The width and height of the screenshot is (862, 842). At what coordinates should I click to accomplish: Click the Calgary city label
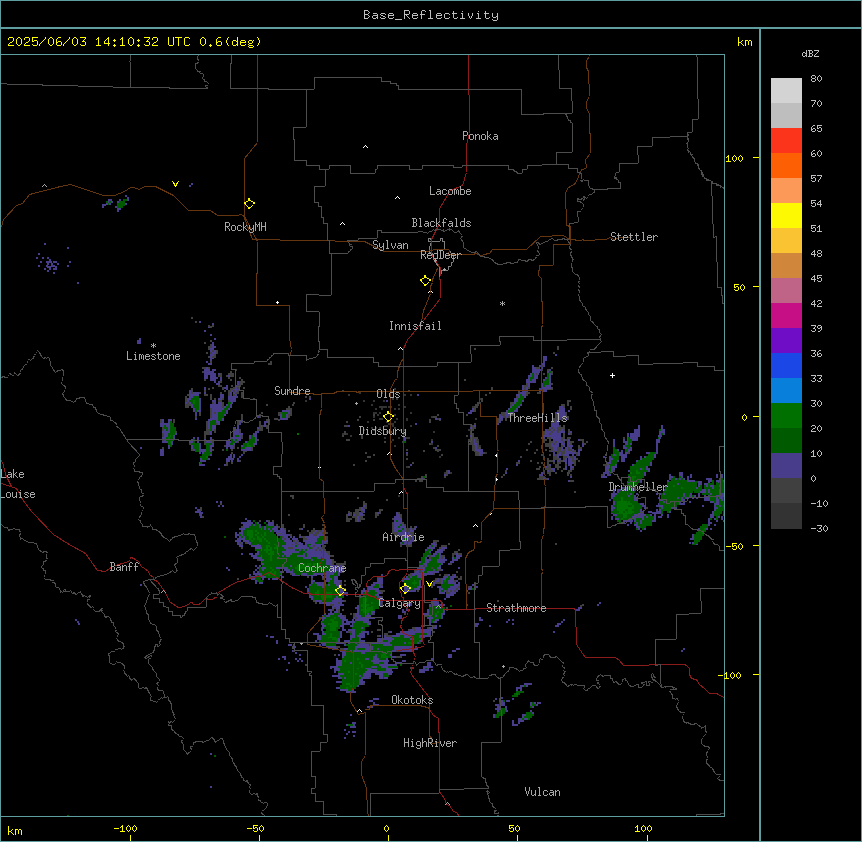coord(400,603)
